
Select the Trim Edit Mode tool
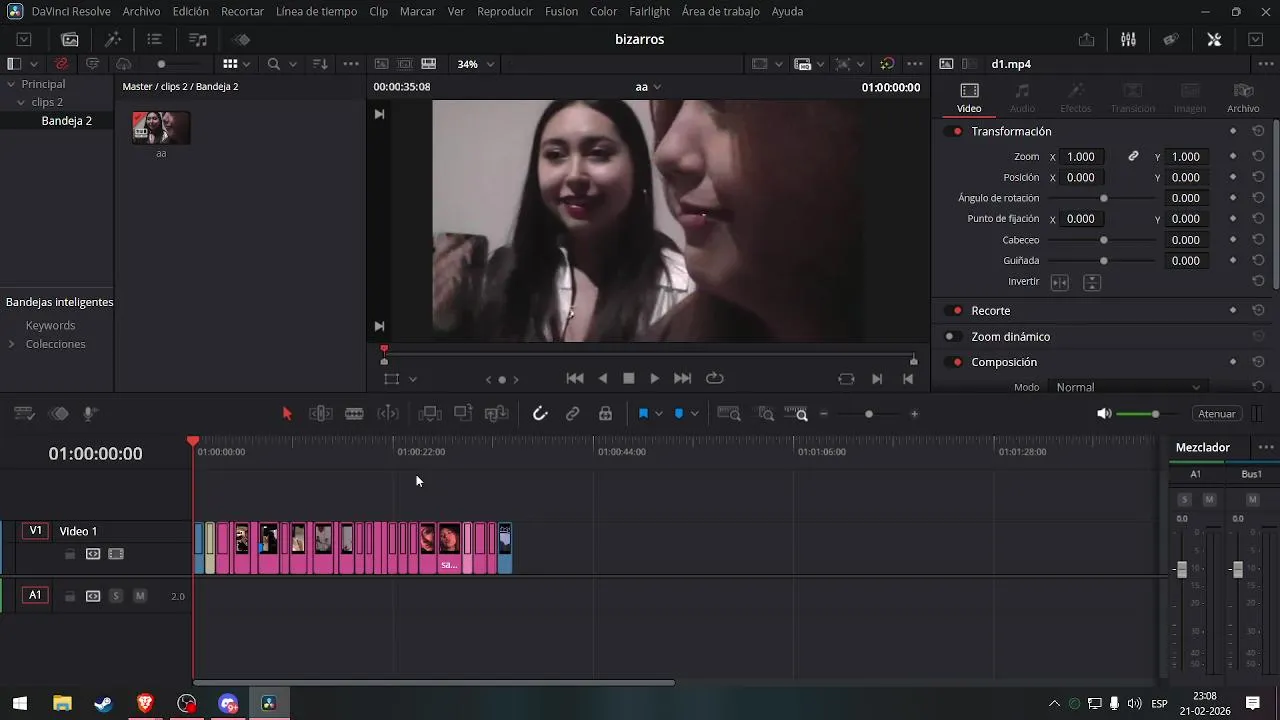click(321, 414)
